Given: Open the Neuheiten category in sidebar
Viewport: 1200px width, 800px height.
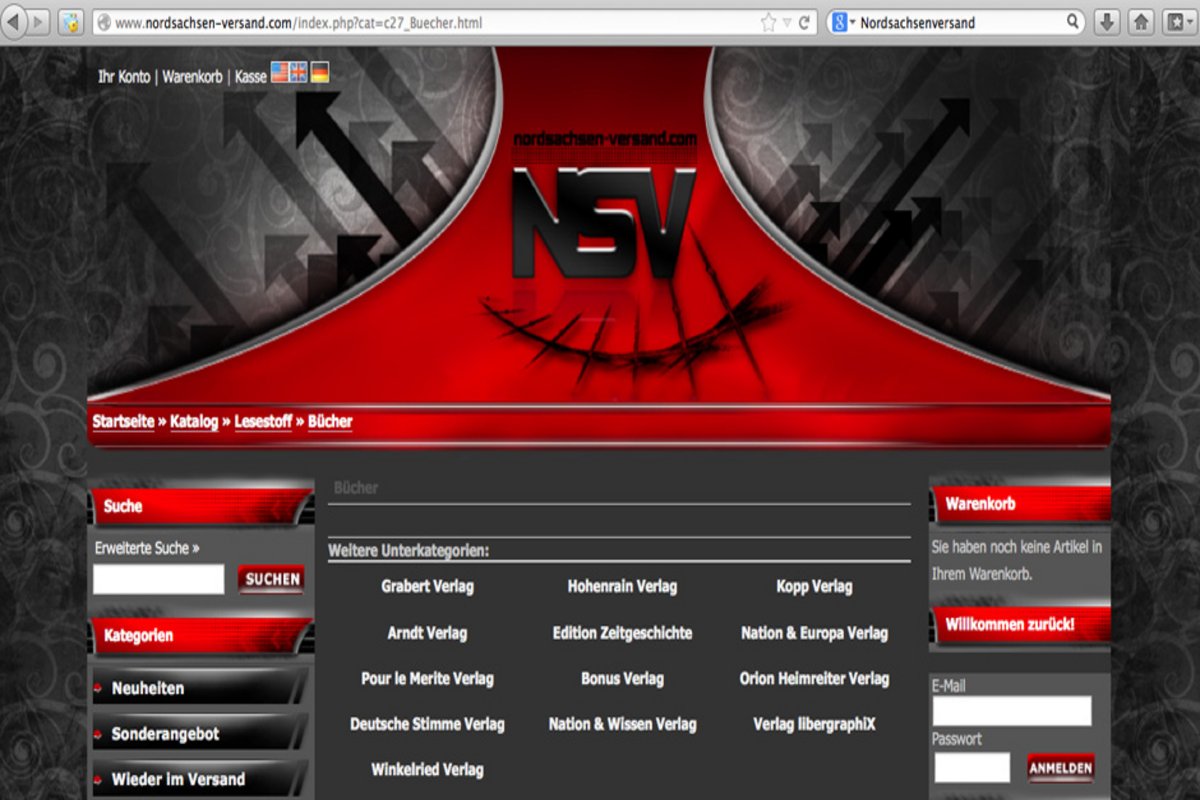Looking at the screenshot, I should click(x=147, y=688).
